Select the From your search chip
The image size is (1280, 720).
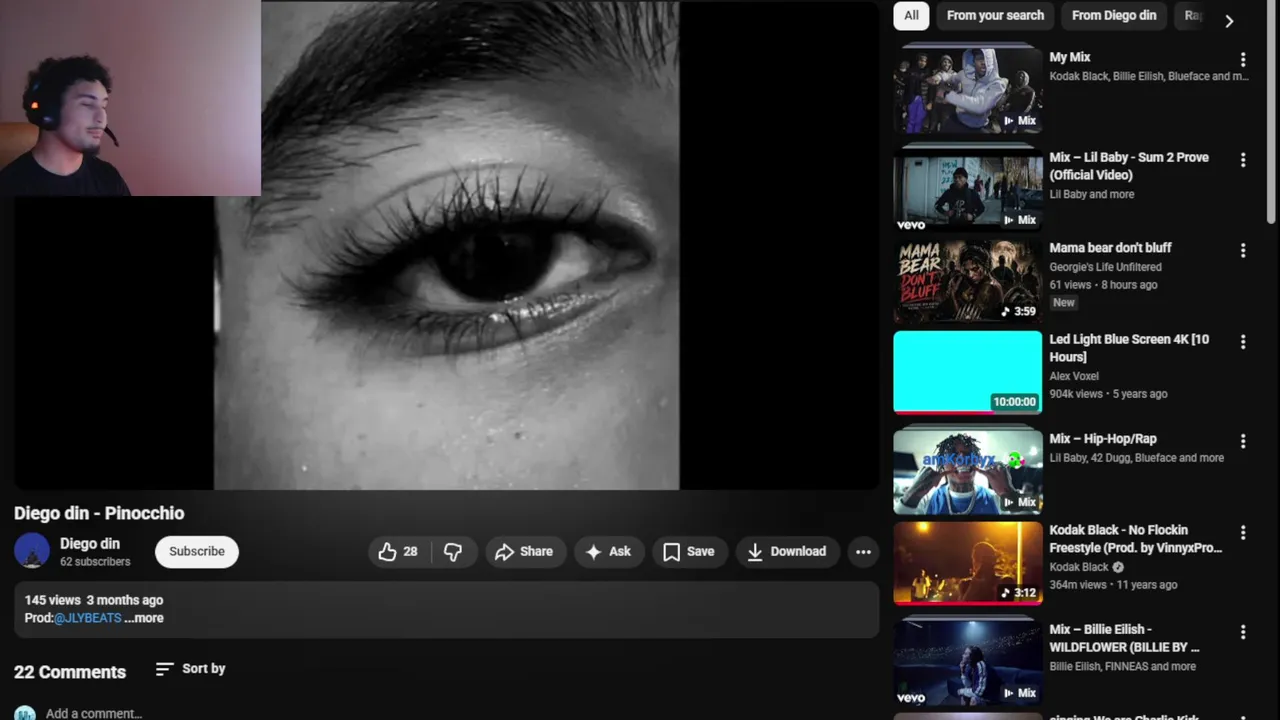tap(995, 15)
